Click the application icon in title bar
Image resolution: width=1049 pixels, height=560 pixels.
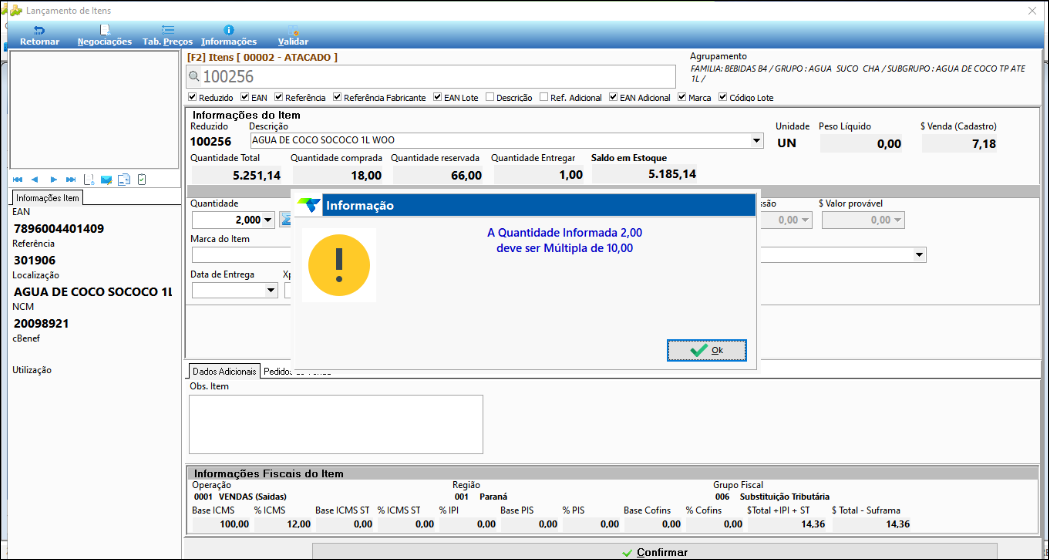click(x=15, y=11)
